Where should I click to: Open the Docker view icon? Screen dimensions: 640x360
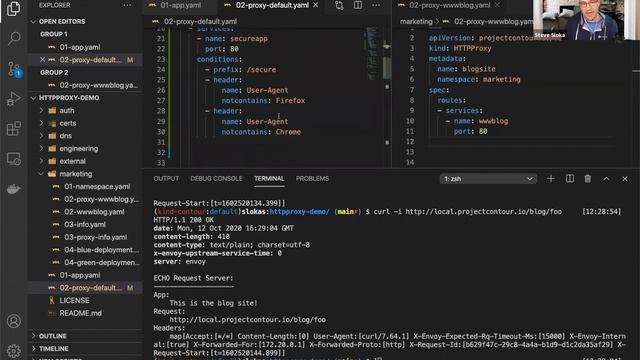coord(13,189)
